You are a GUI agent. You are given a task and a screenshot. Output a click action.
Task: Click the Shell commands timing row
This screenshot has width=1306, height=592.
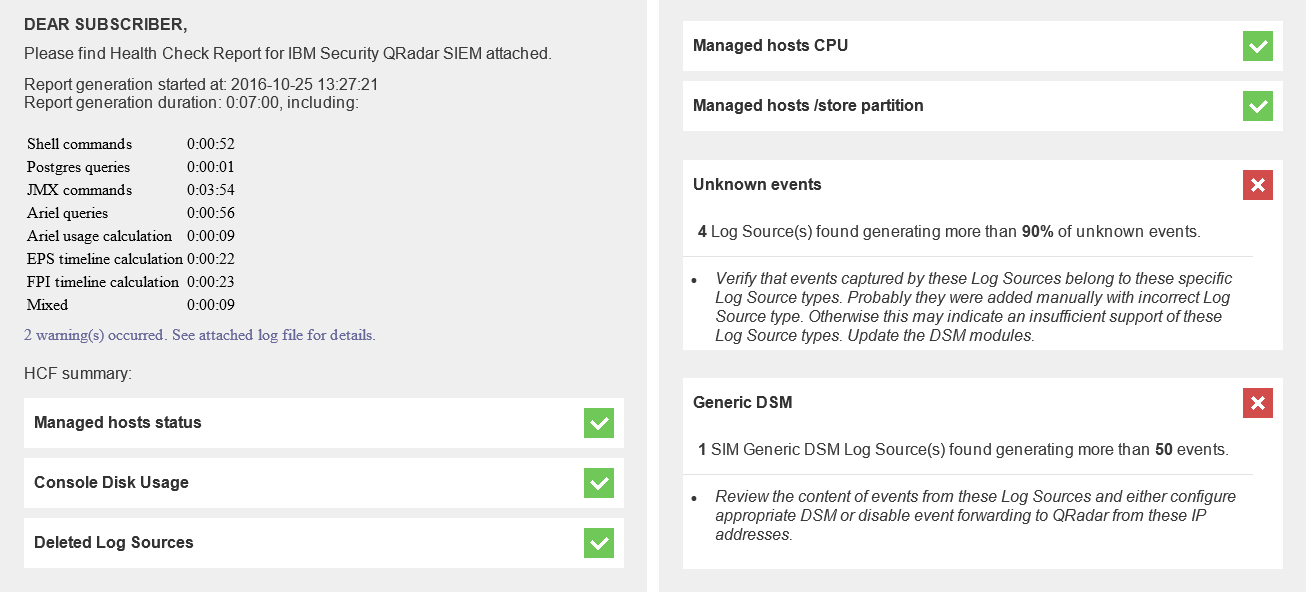pos(130,144)
